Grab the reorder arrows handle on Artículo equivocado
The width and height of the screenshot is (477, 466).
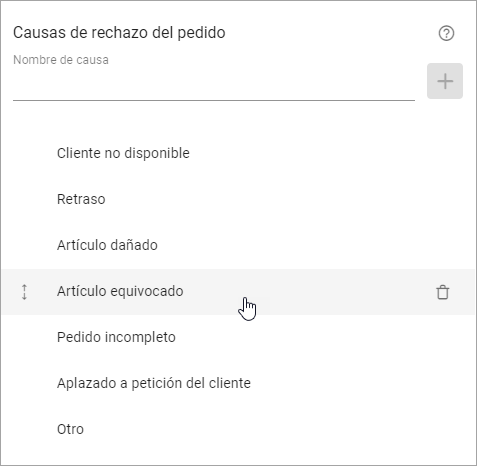click(24, 292)
